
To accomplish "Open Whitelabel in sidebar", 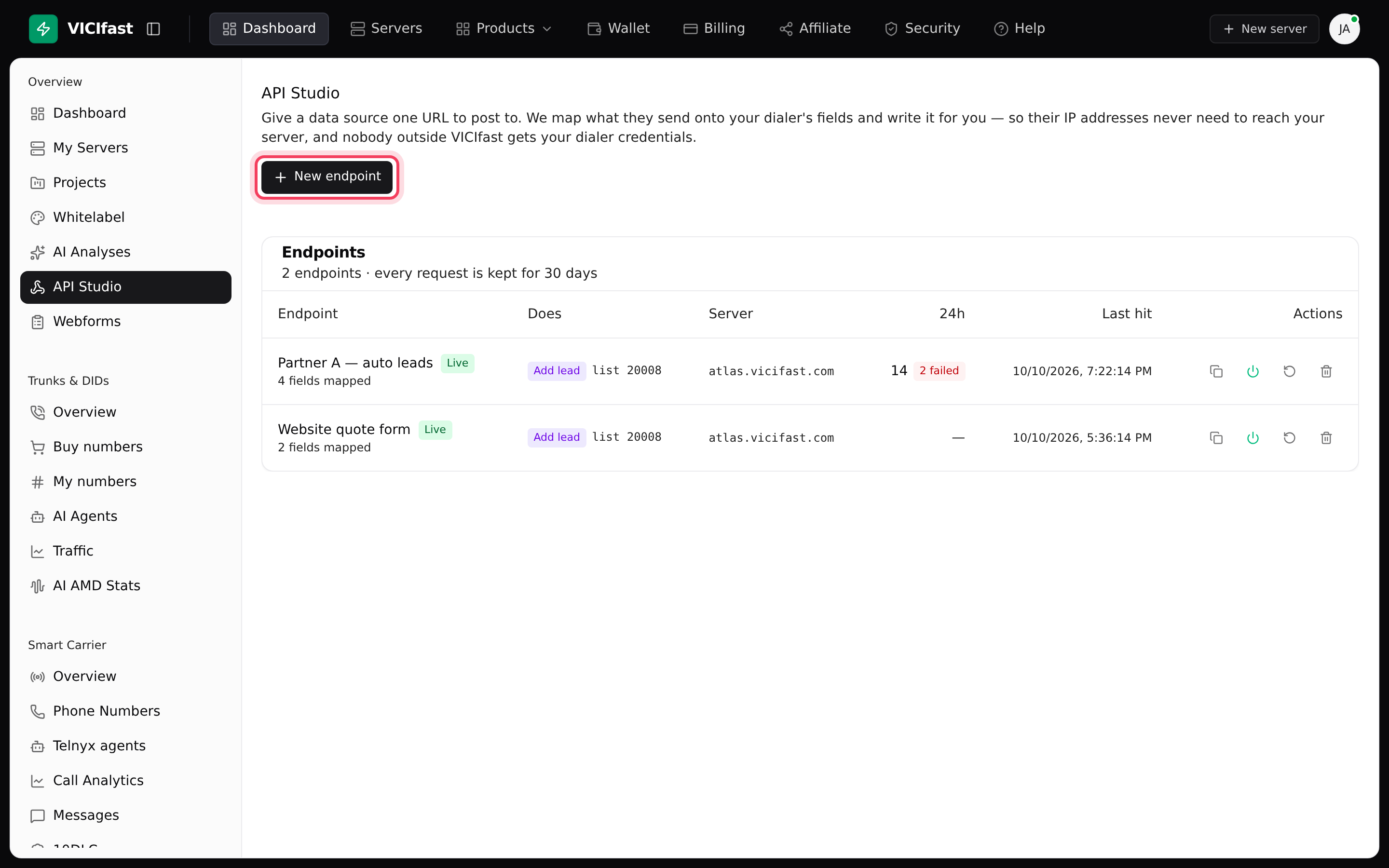I will pyautogui.click(x=126, y=217).
